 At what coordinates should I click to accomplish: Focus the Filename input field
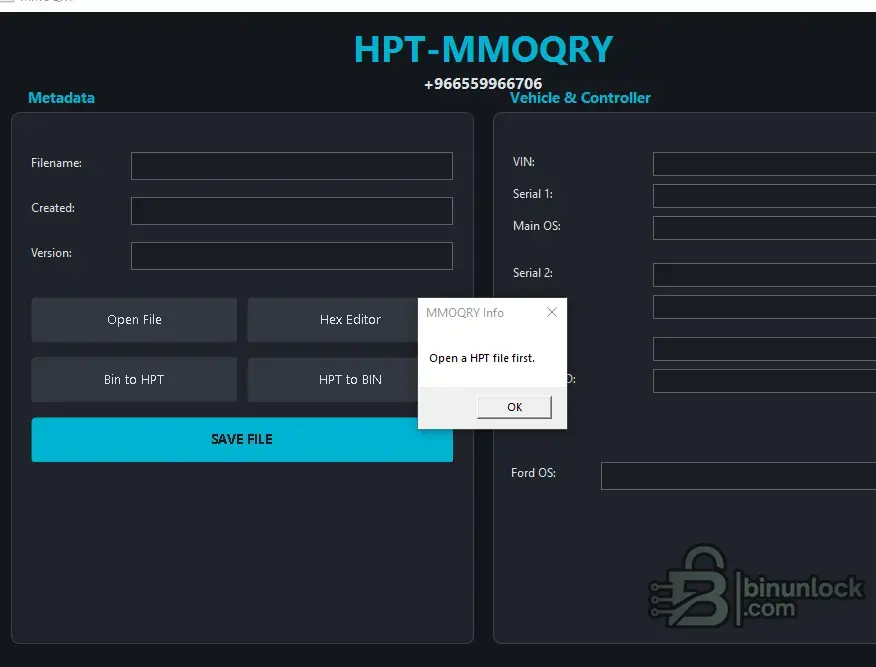(292, 166)
